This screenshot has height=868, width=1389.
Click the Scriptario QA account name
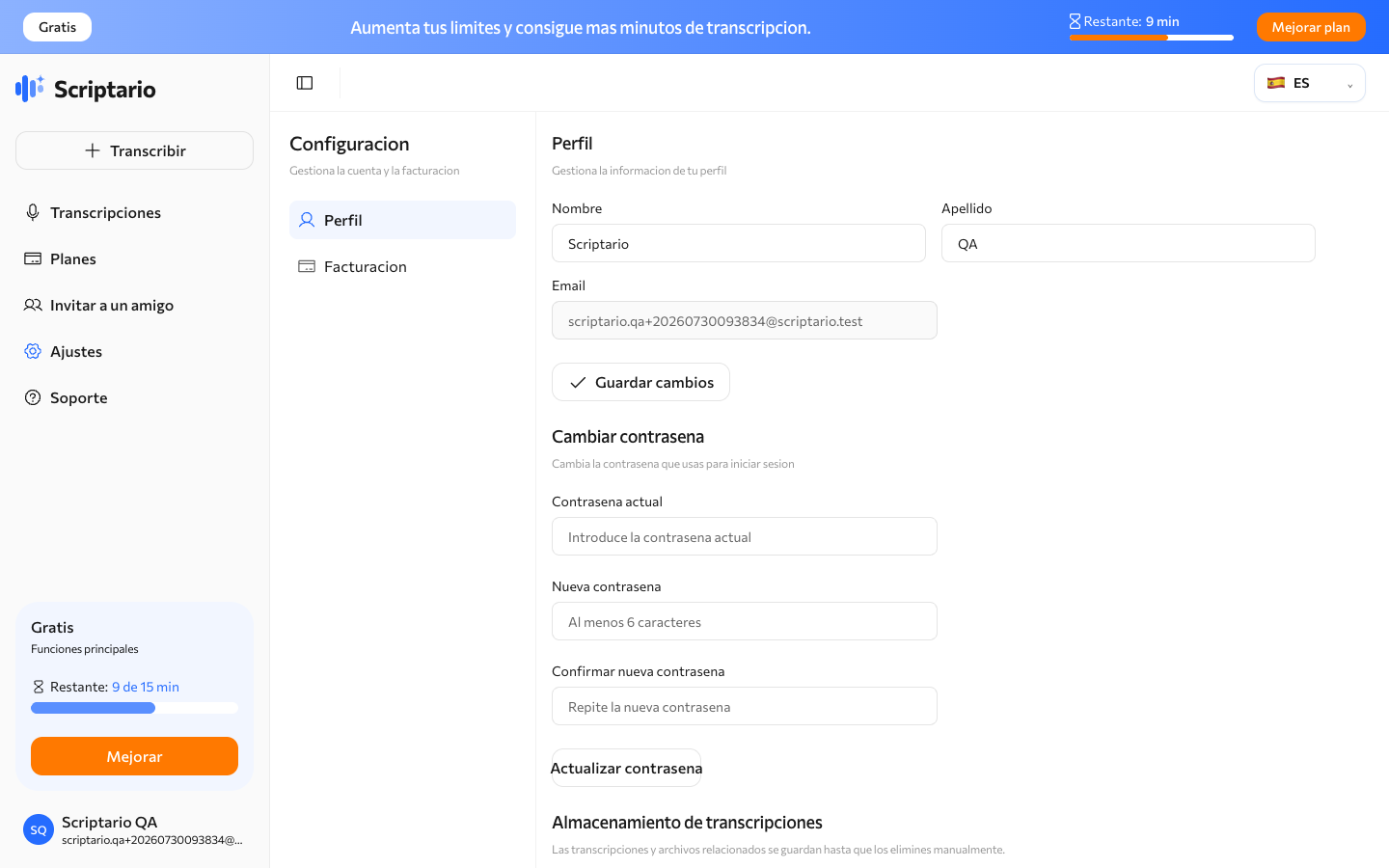(110, 822)
